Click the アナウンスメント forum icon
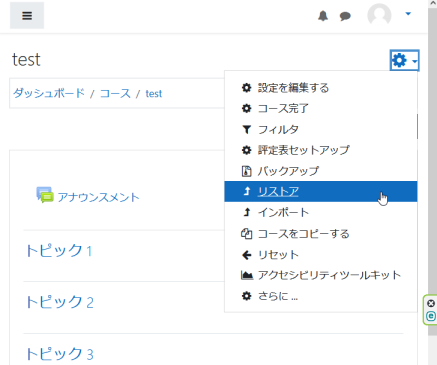The image size is (437, 365). 45,195
